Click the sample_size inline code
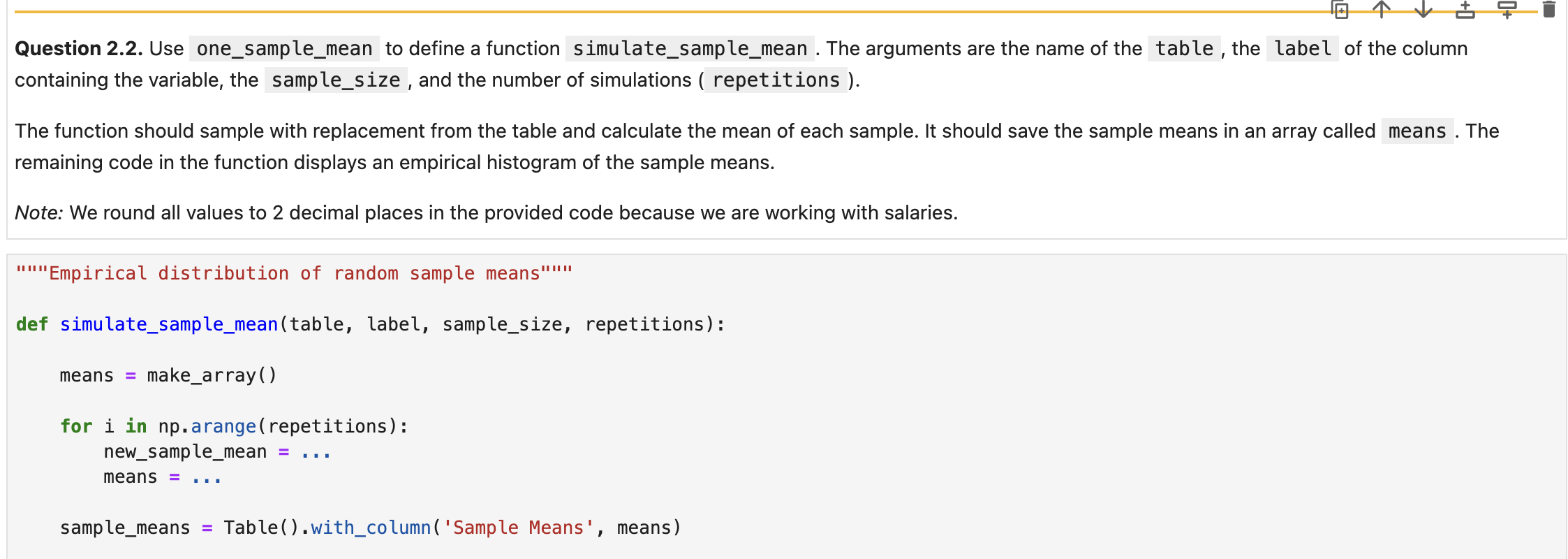The image size is (1568, 559). click(x=335, y=80)
